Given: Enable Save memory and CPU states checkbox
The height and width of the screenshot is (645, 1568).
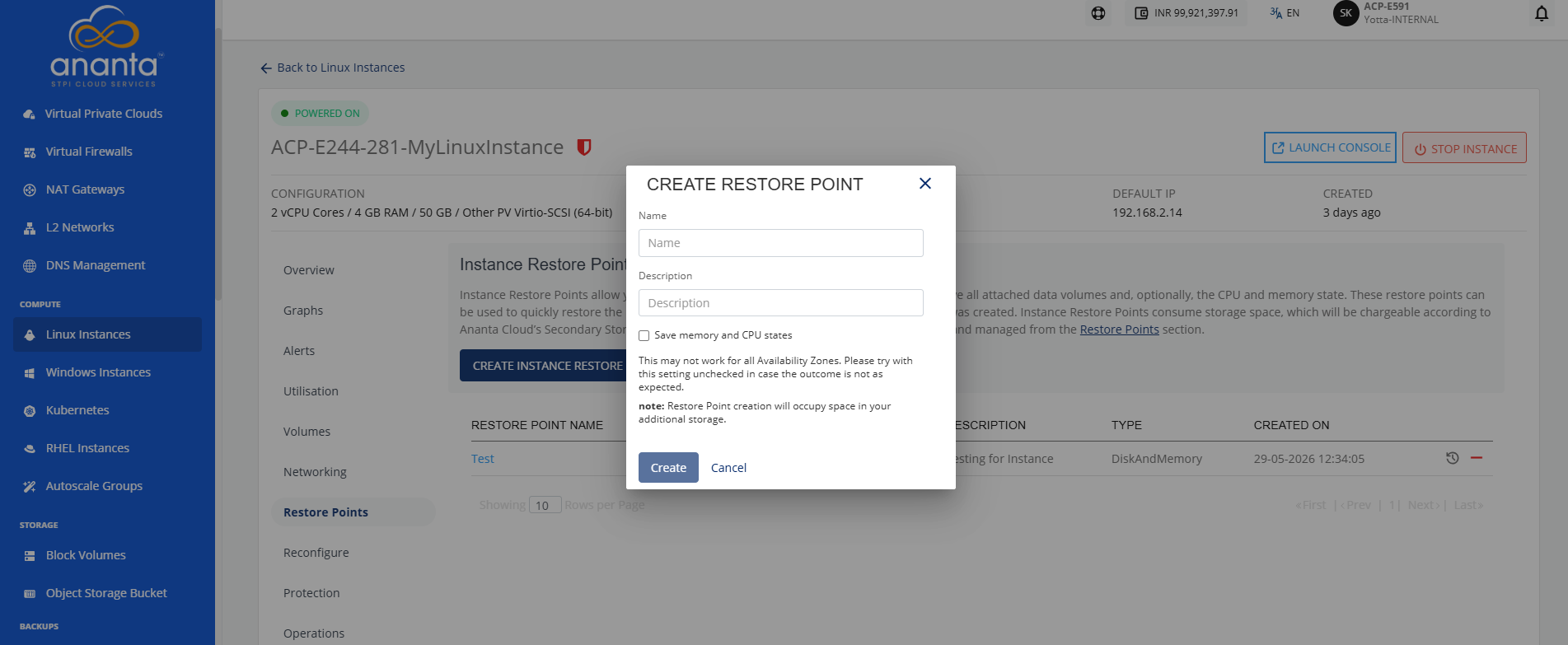Looking at the screenshot, I should tap(644, 335).
